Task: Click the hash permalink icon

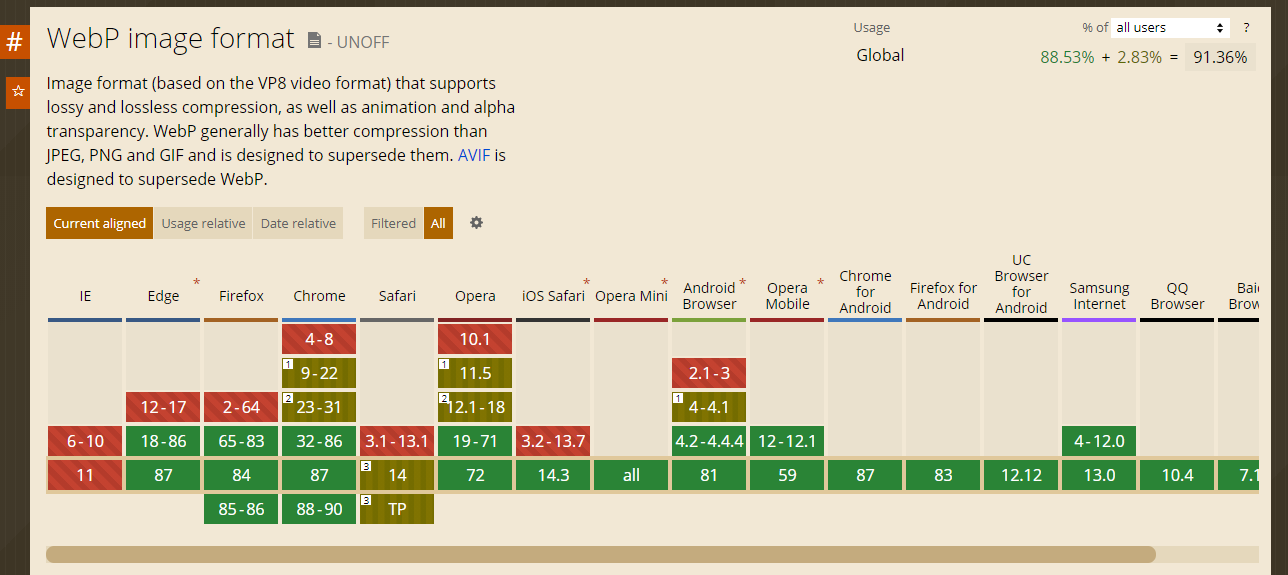Action: pyautogui.click(x=14, y=43)
